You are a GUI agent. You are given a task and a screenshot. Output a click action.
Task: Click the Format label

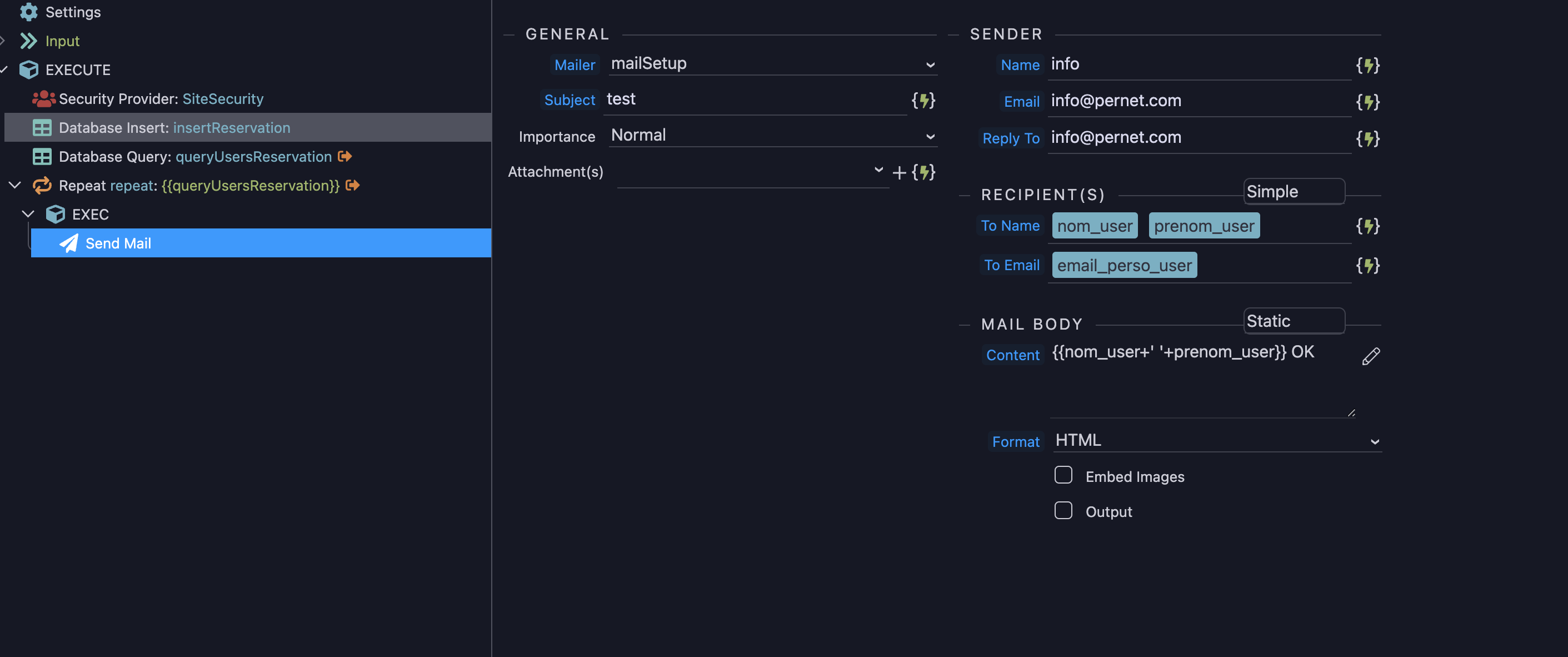tap(1015, 441)
